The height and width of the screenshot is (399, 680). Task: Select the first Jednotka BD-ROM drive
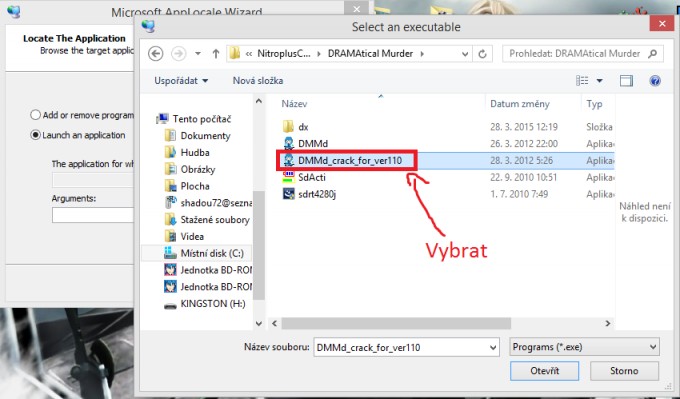216,270
